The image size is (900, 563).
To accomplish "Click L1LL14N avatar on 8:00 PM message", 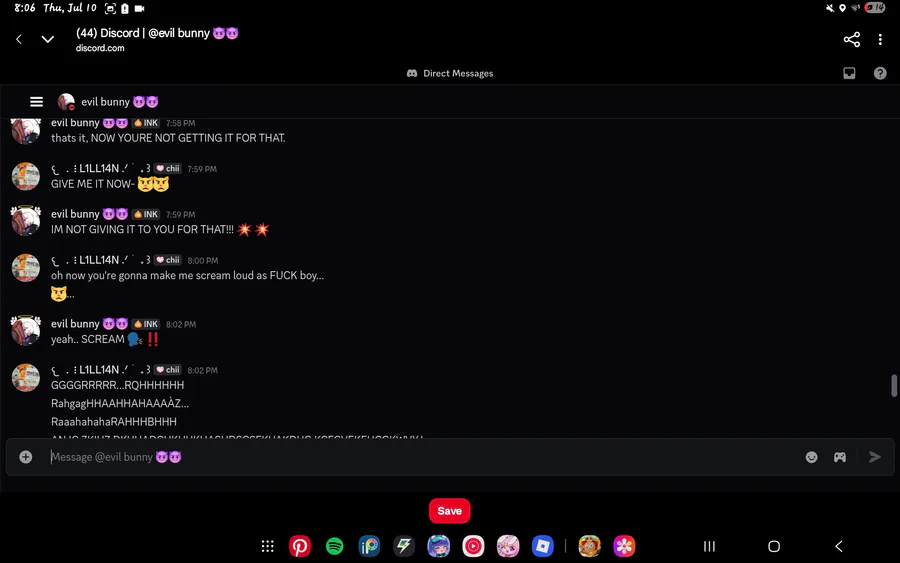I will (26, 267).
